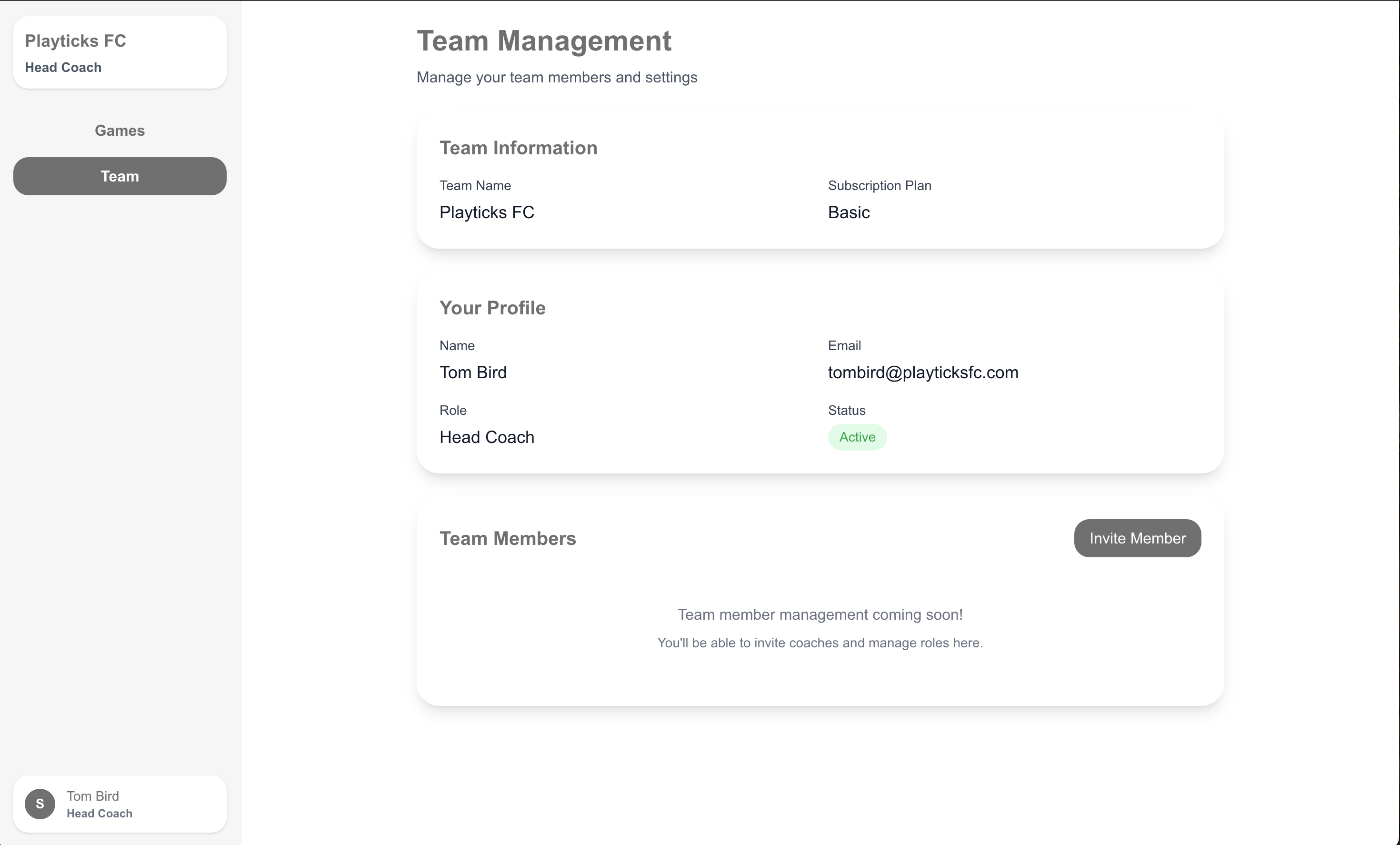This screenshot has height=845, width=1400.
Task: Click the Team Management page heading
Action: (x=544, y=41)
